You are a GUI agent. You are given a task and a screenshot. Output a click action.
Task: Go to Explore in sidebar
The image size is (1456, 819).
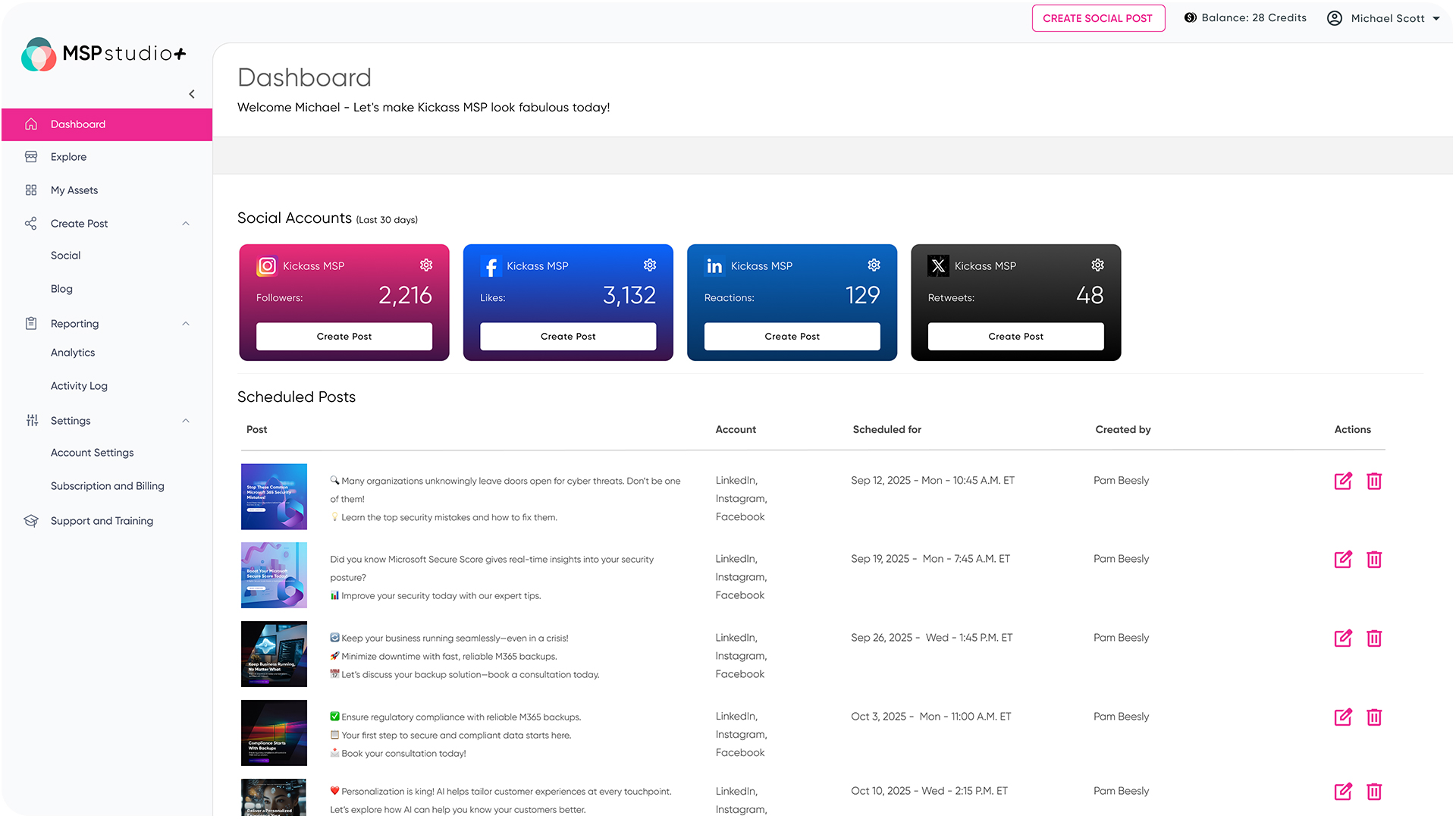69,157
